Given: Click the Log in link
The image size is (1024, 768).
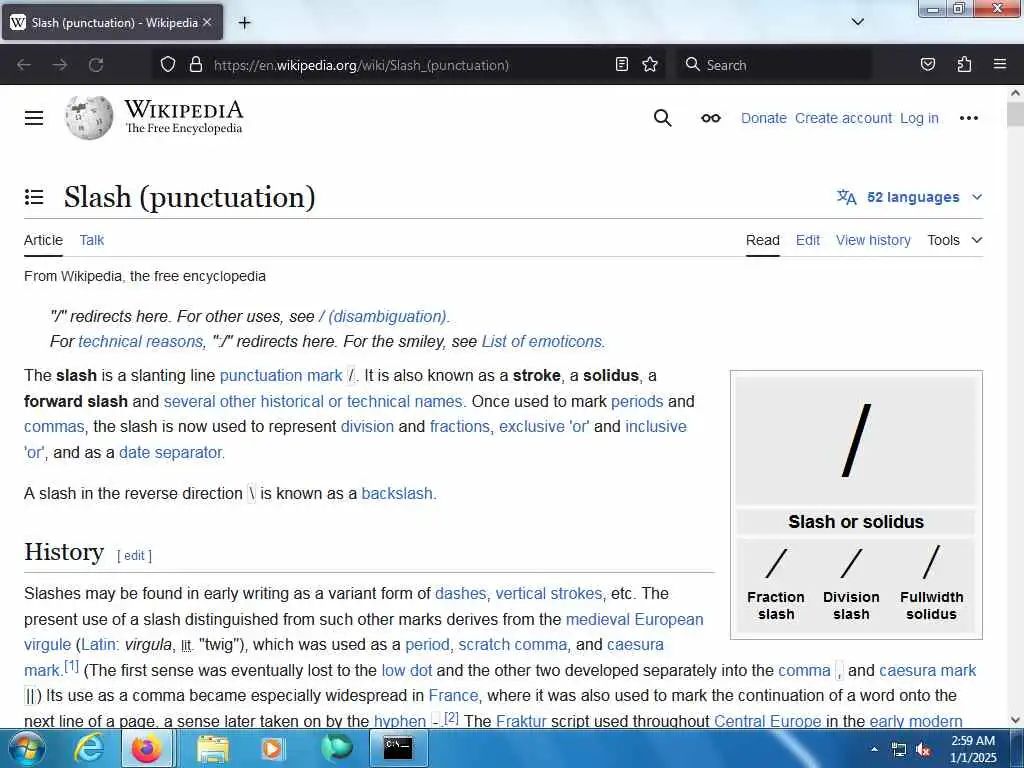Looking at the screenshot, I should 919,118.
